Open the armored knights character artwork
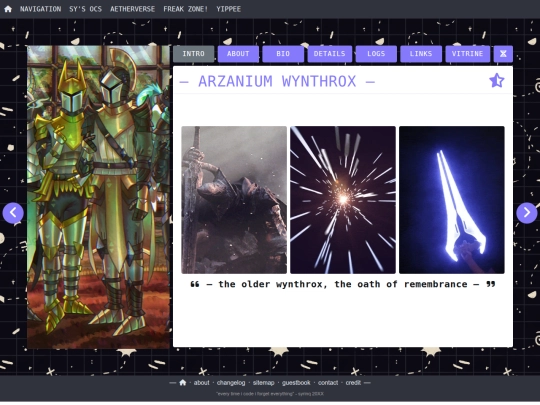Viewport: 540px width, 405px height. (98, 197)
